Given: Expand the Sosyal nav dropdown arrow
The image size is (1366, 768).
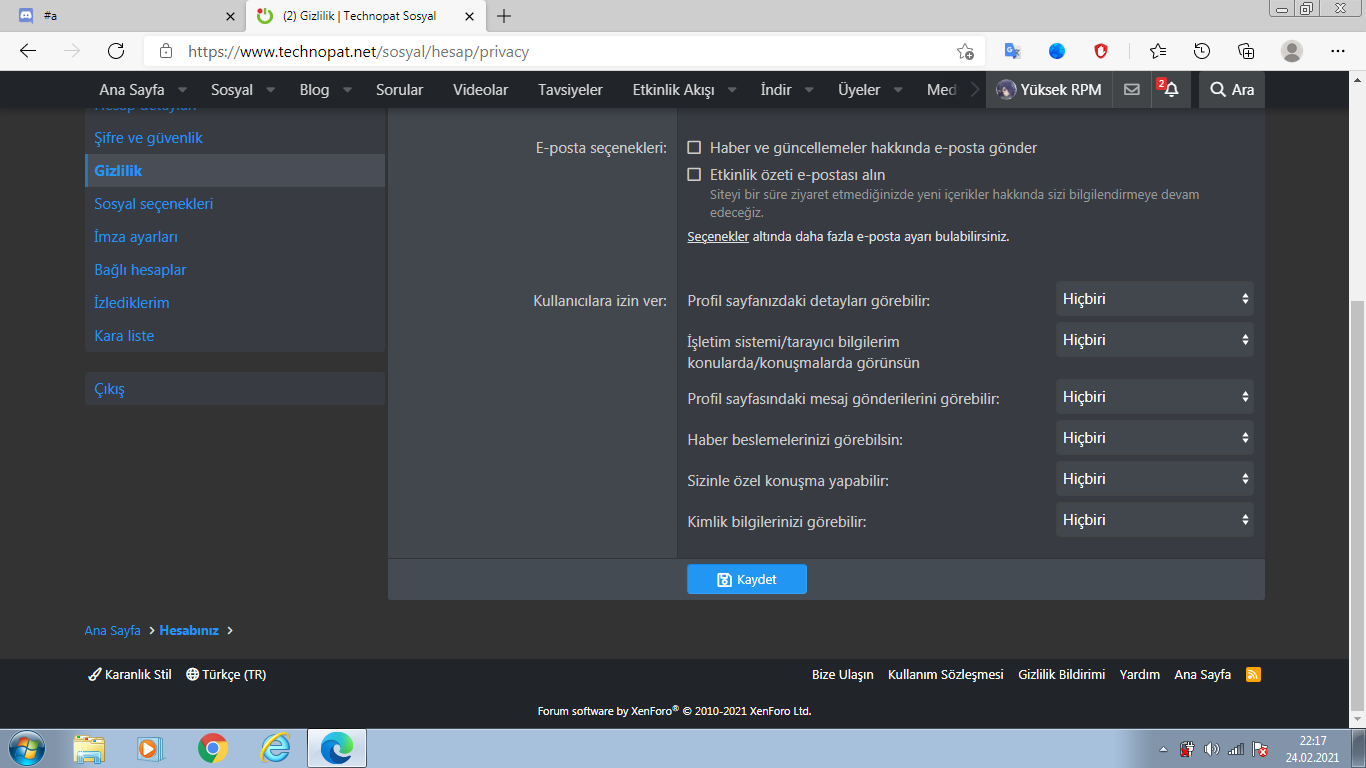Looking at the screenshot, I should tap(272, 90).
